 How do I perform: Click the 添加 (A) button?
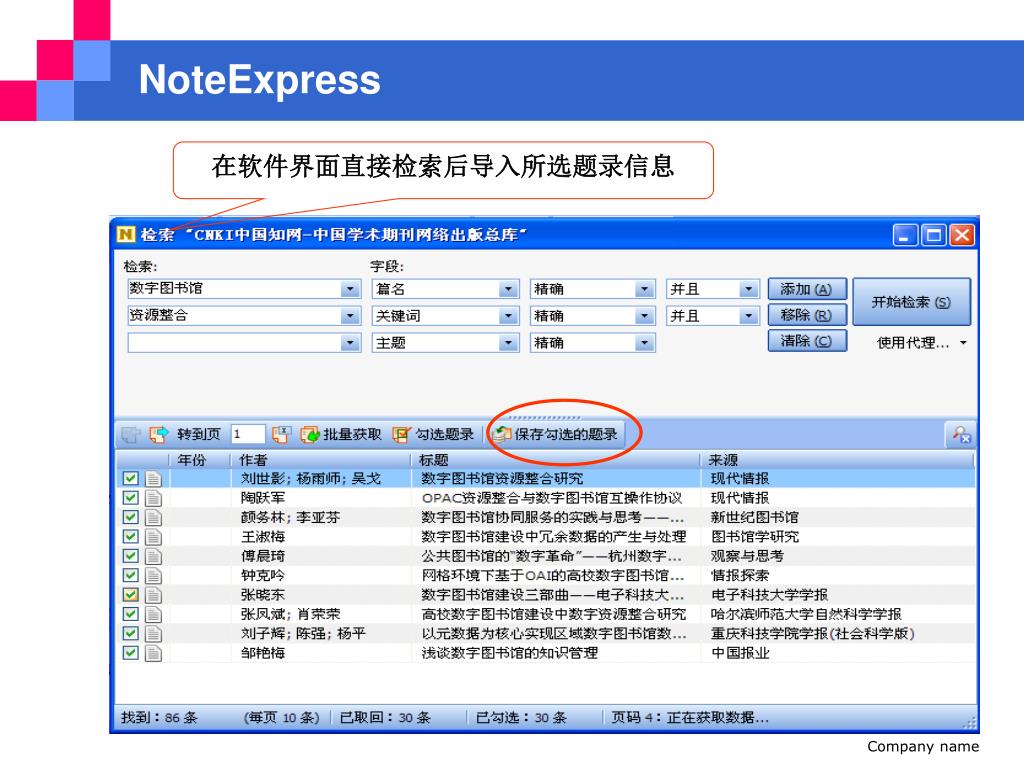tap(807, 289)
